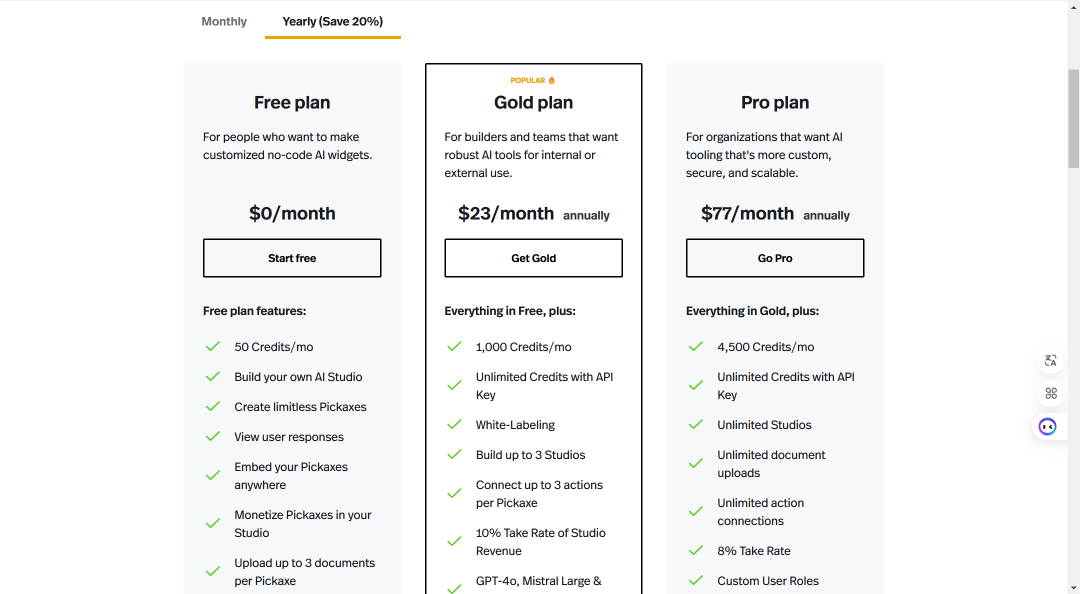The height and width of the screenshot is (594, 1080).
Task: Click checkmark beside Custom User Roles
Action: [696, 580]
